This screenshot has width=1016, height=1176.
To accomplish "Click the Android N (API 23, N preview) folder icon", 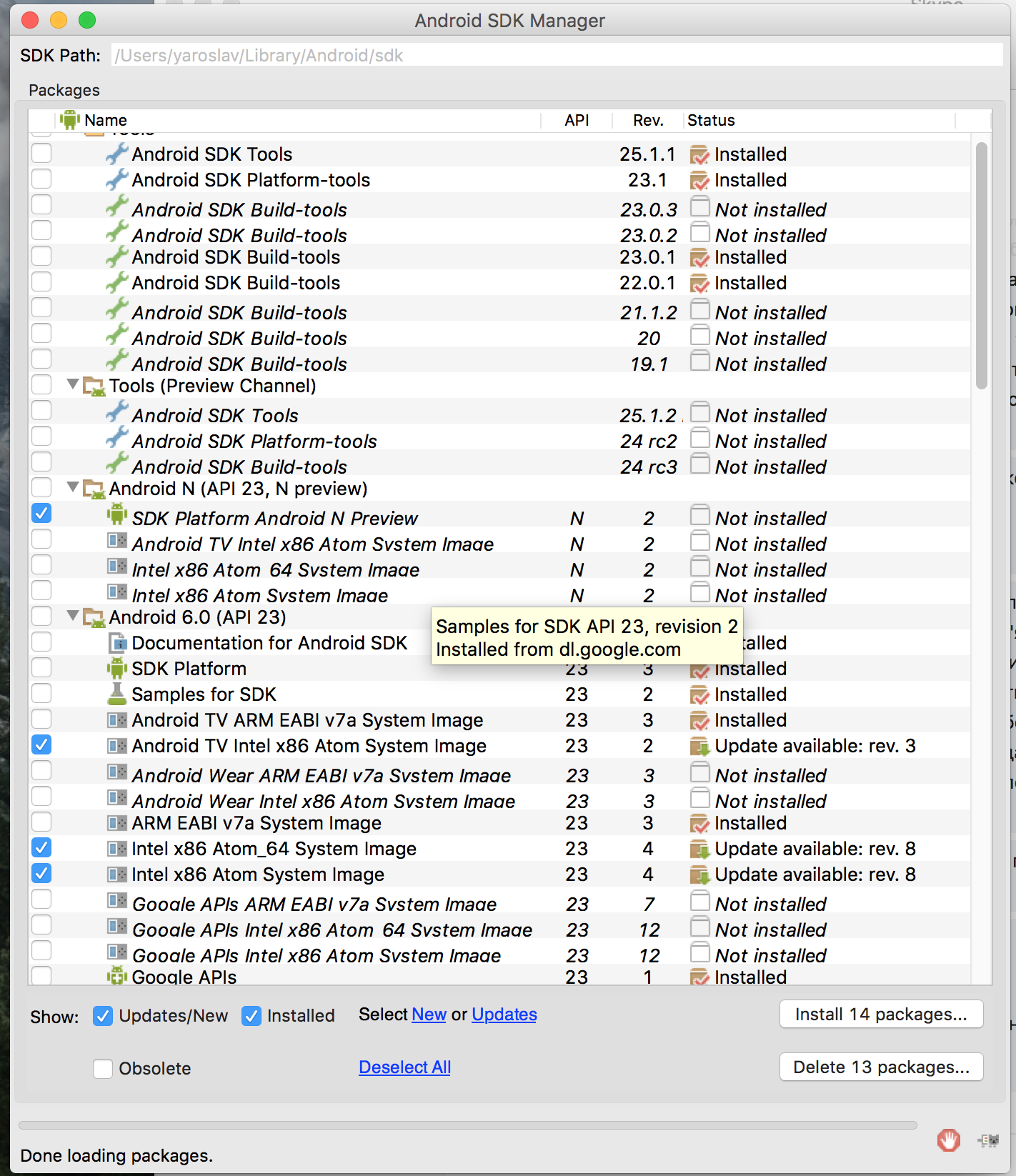I will pyautogui.click(x=94, y=489).
